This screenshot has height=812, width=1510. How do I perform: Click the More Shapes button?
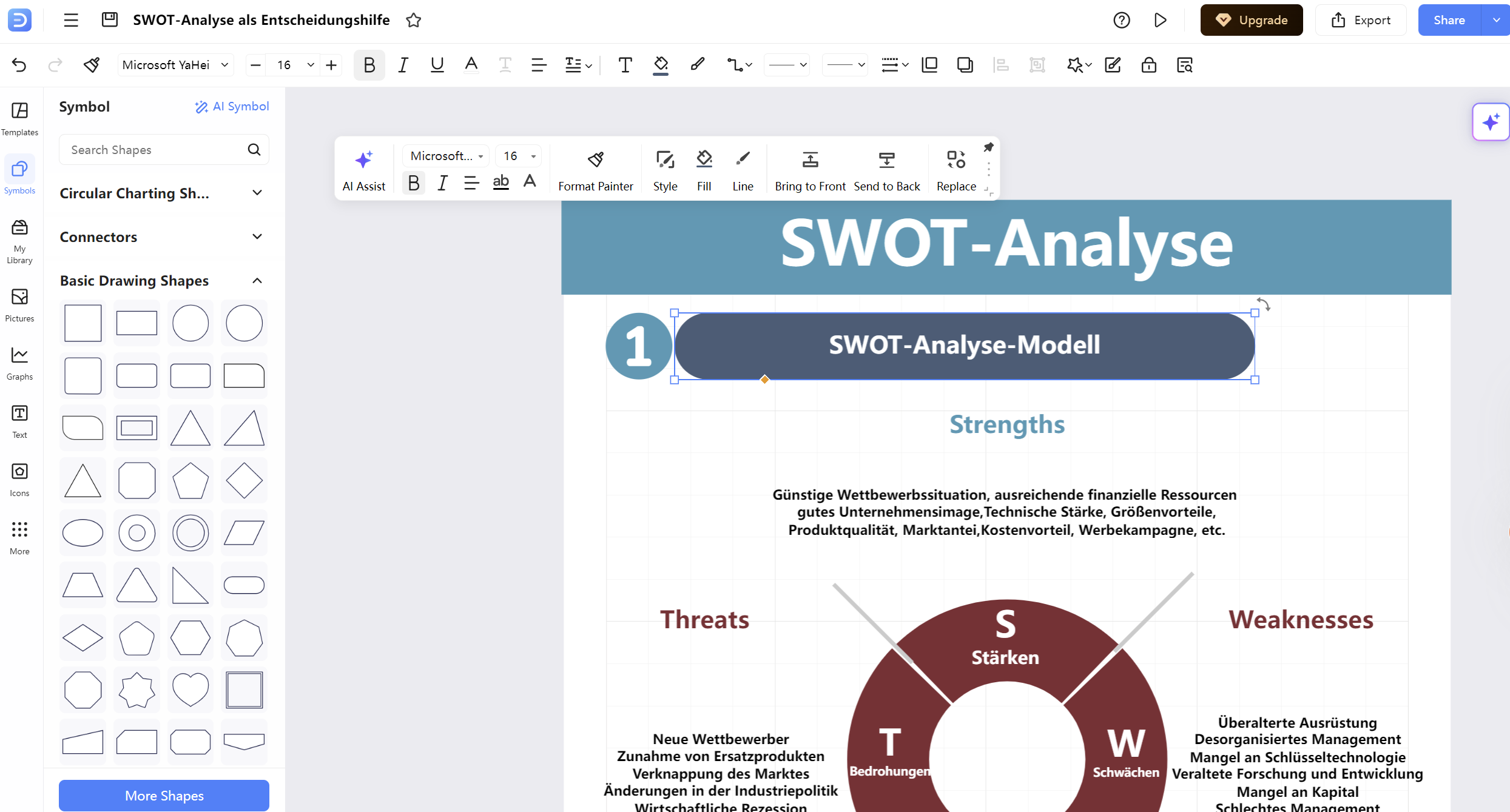click(164, 796)
